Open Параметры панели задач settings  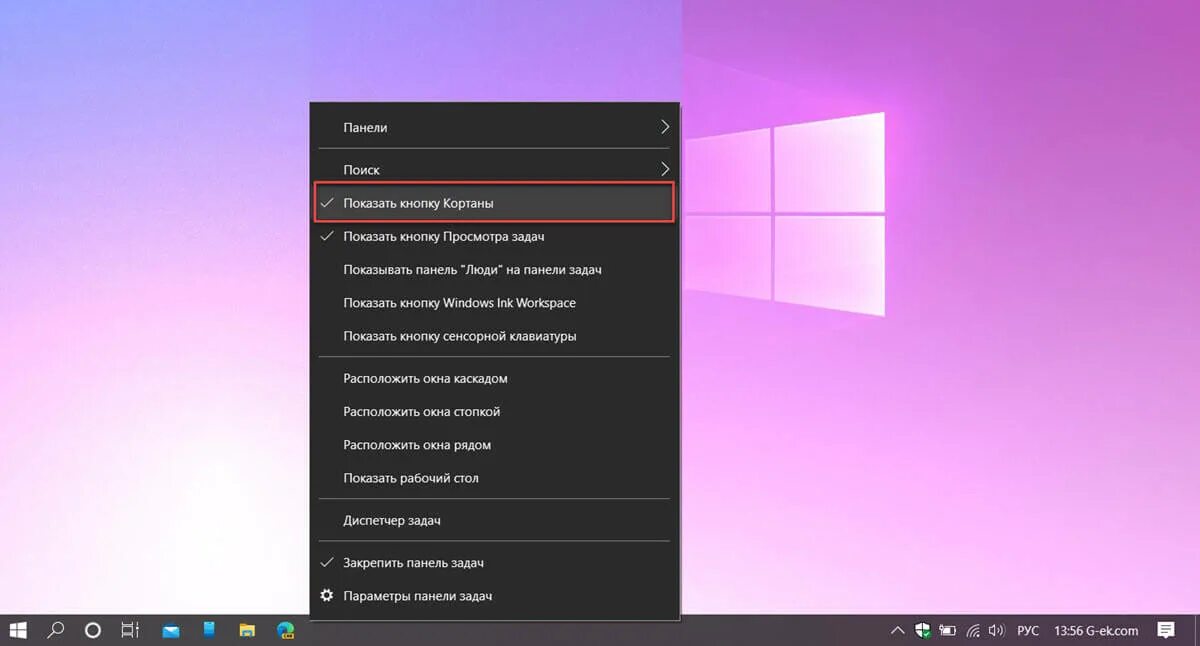pos(494,596)
